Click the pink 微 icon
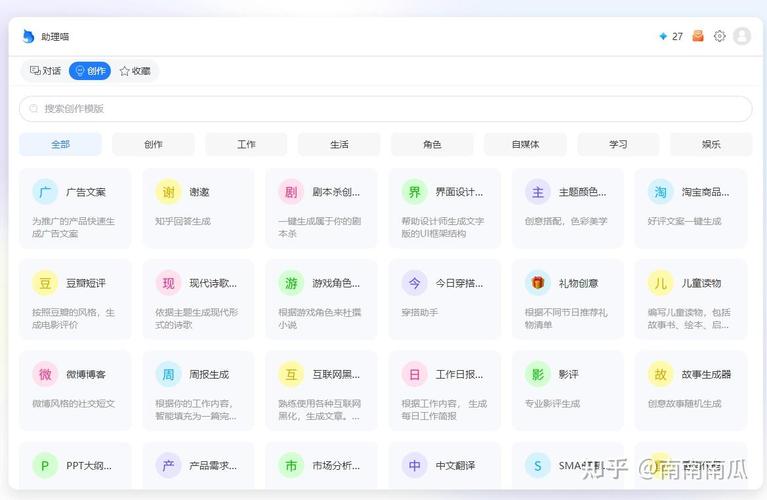This screenshot has height=500, width=767. (x=45, y=374)
